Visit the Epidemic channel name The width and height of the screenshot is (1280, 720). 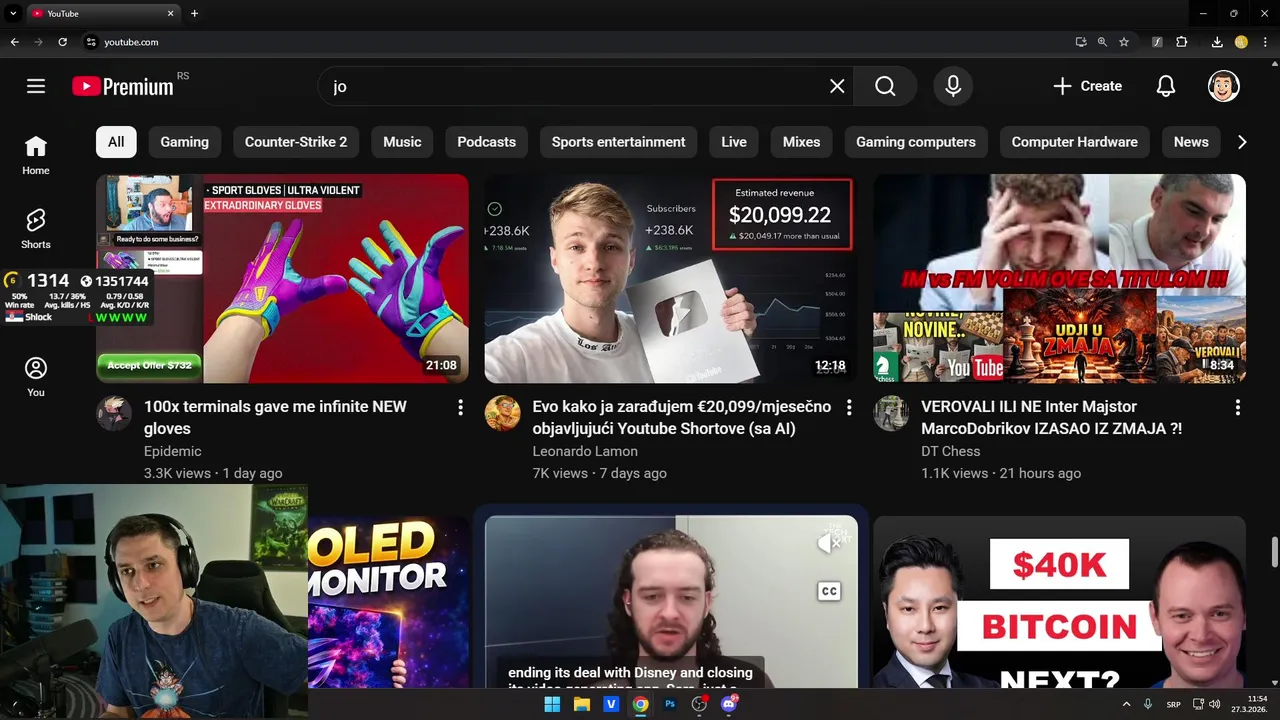[173, 451]
